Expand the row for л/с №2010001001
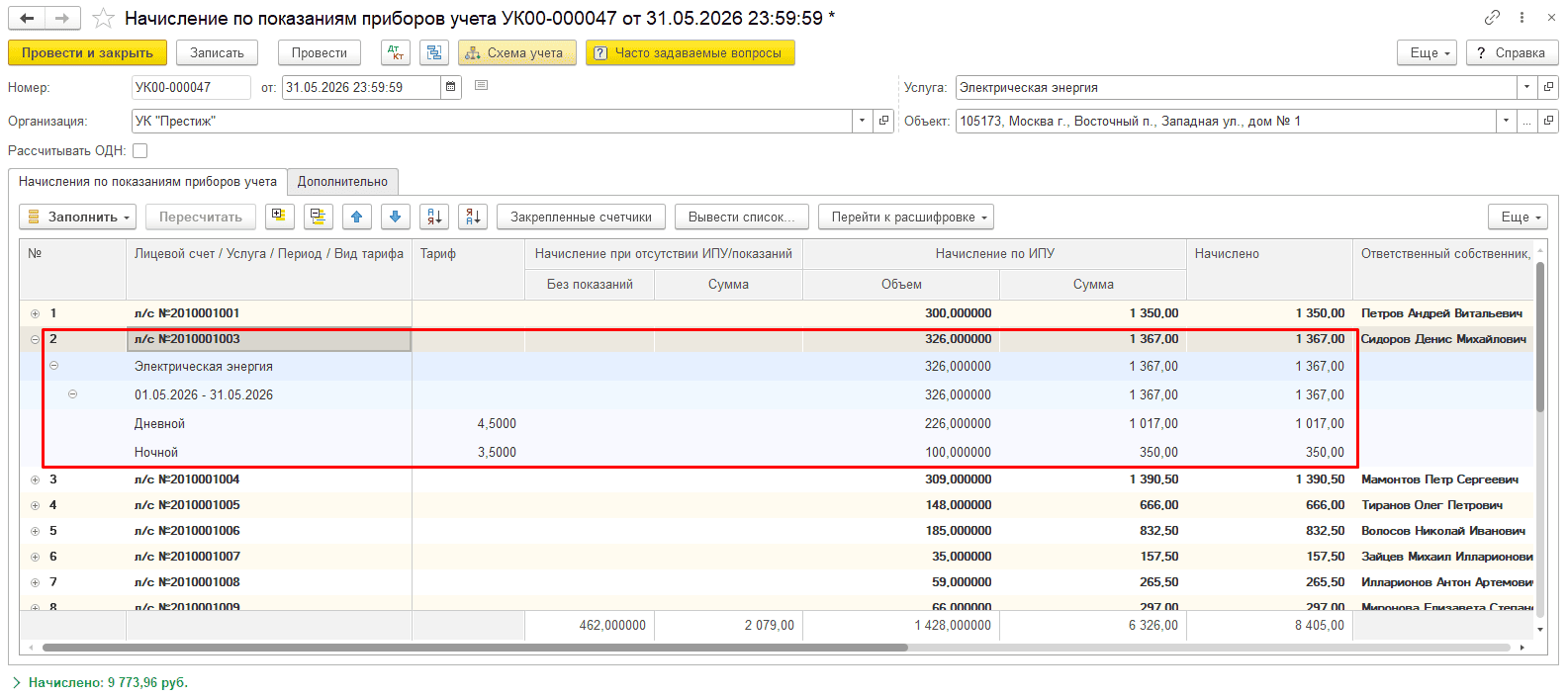This screenshot has width=1568, height=696. coord(35,313)
